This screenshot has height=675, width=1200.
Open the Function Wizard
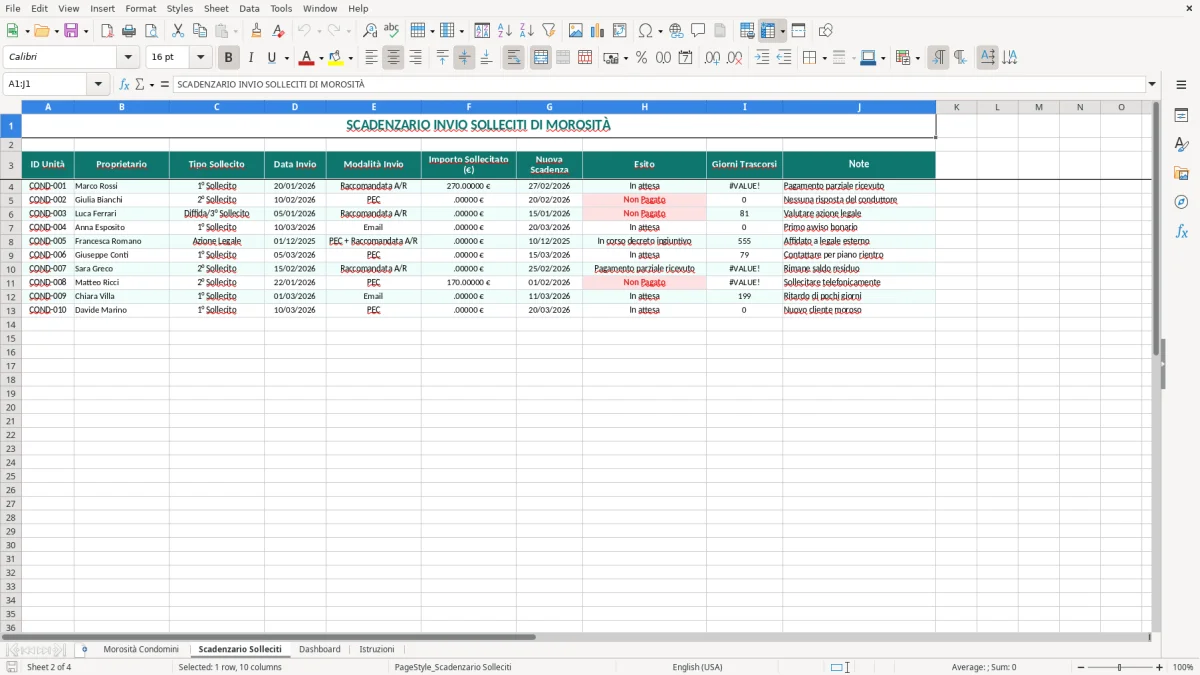click(x=124, y=84)
